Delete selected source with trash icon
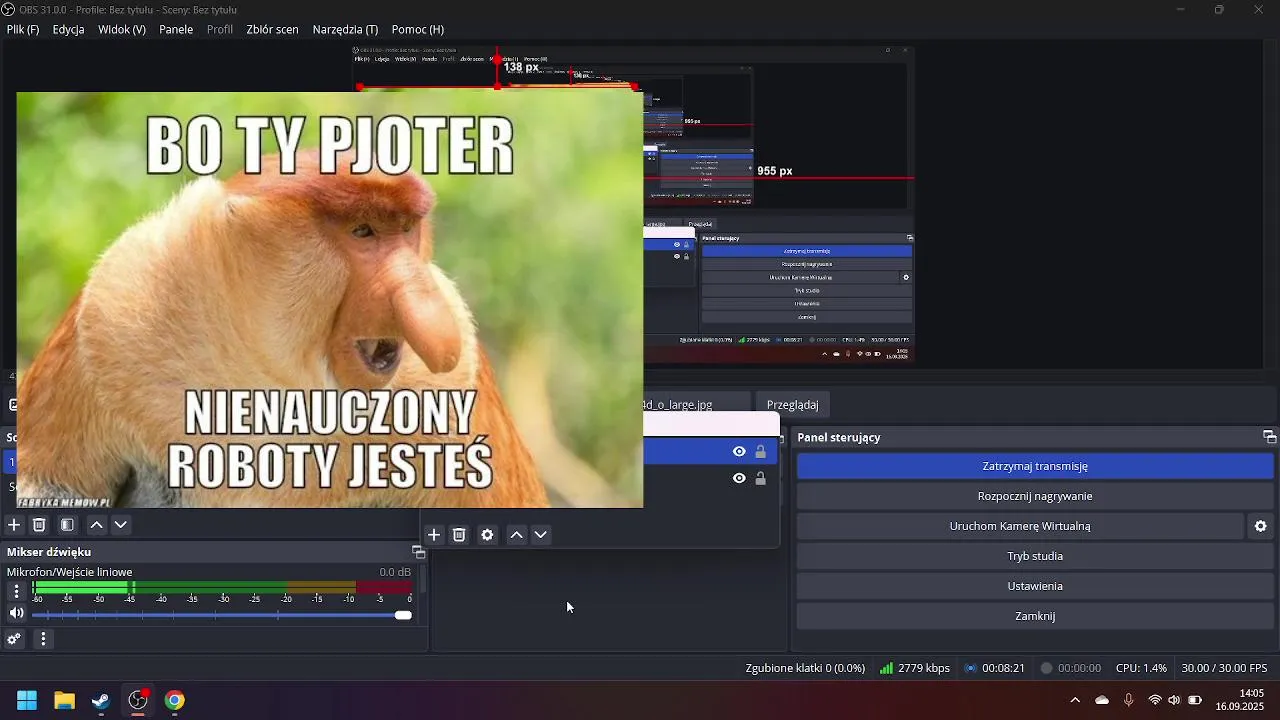Viewport: 1280px width, 720px height. (x=459, y=535)
